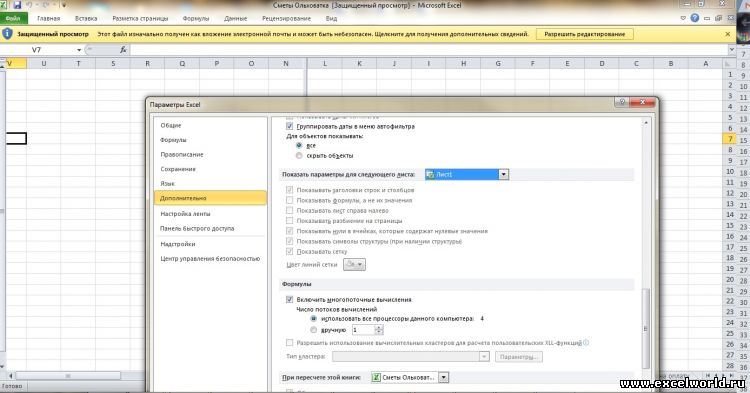Open the gridline color picker dropdown
This screenshot has width=750, height=393.
354,264
